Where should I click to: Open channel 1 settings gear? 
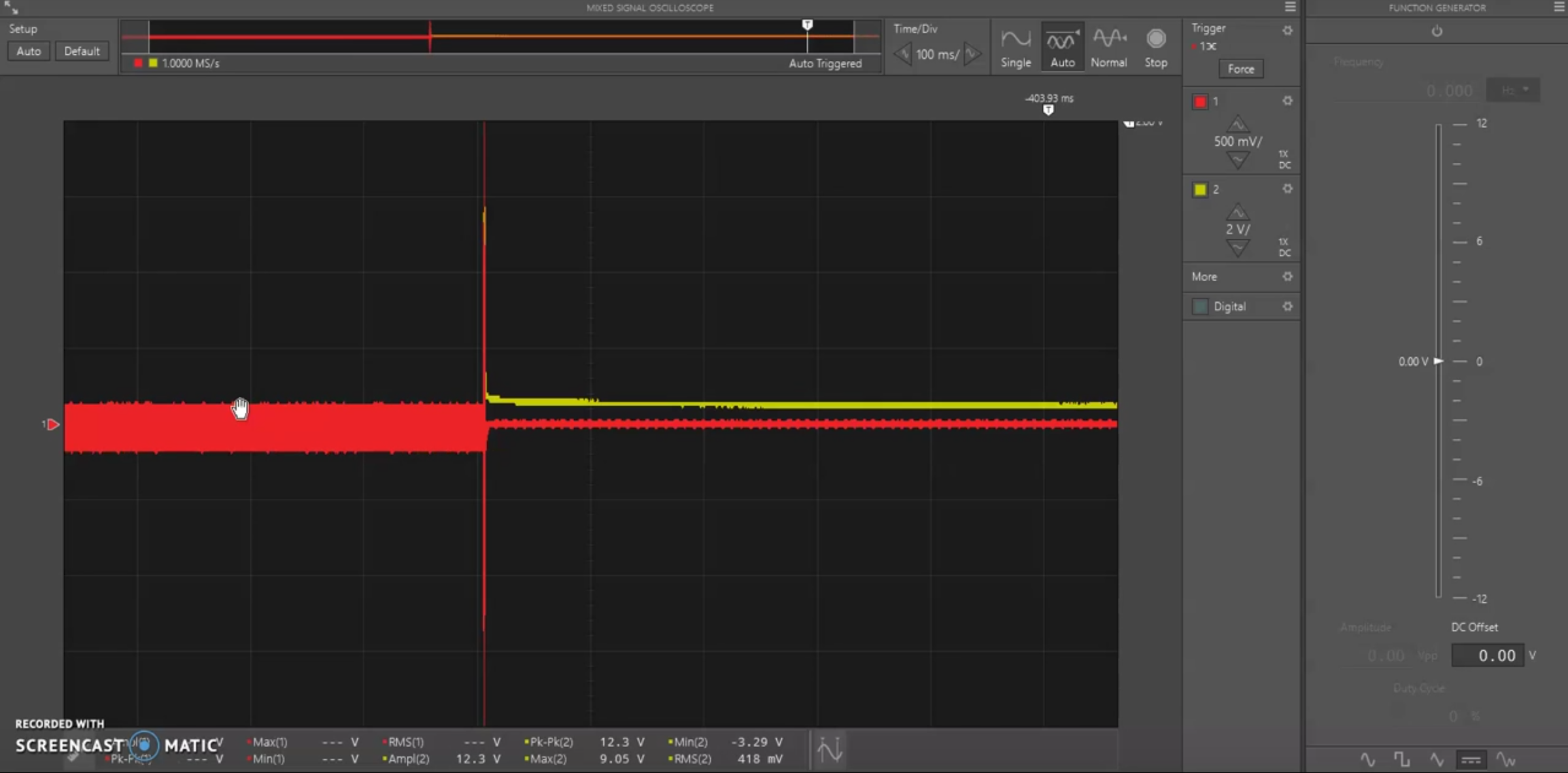[x=1287, y=101]
